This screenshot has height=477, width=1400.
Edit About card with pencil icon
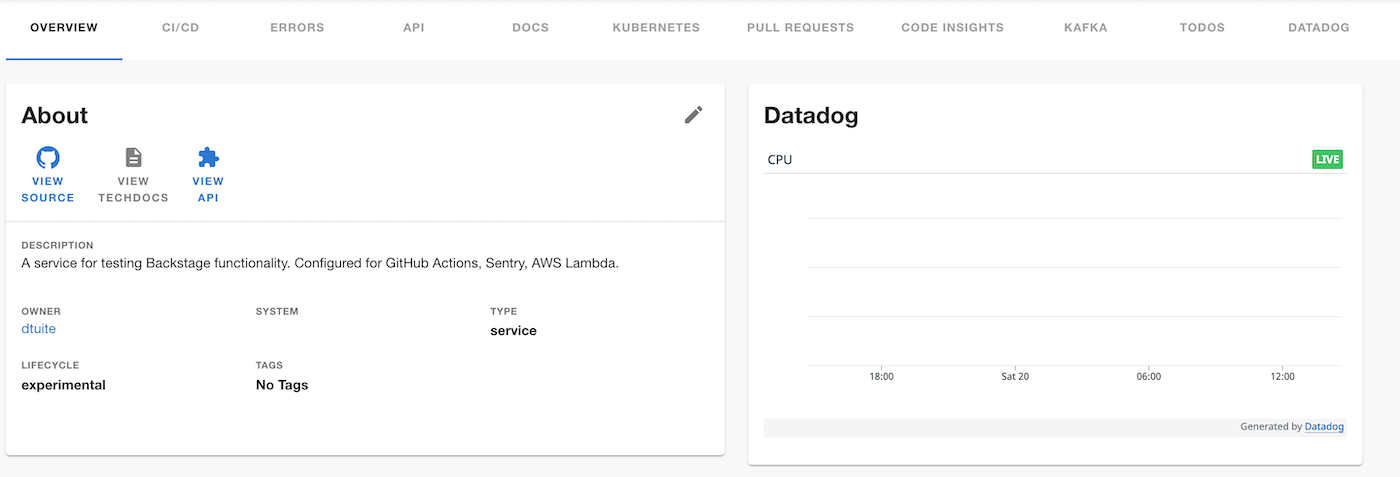coord(693,115)
